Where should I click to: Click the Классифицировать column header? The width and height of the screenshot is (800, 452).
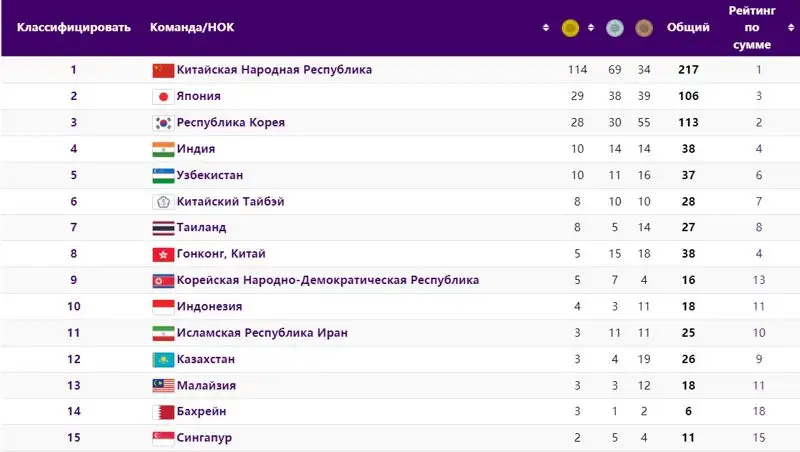click(x=74, y=28)
